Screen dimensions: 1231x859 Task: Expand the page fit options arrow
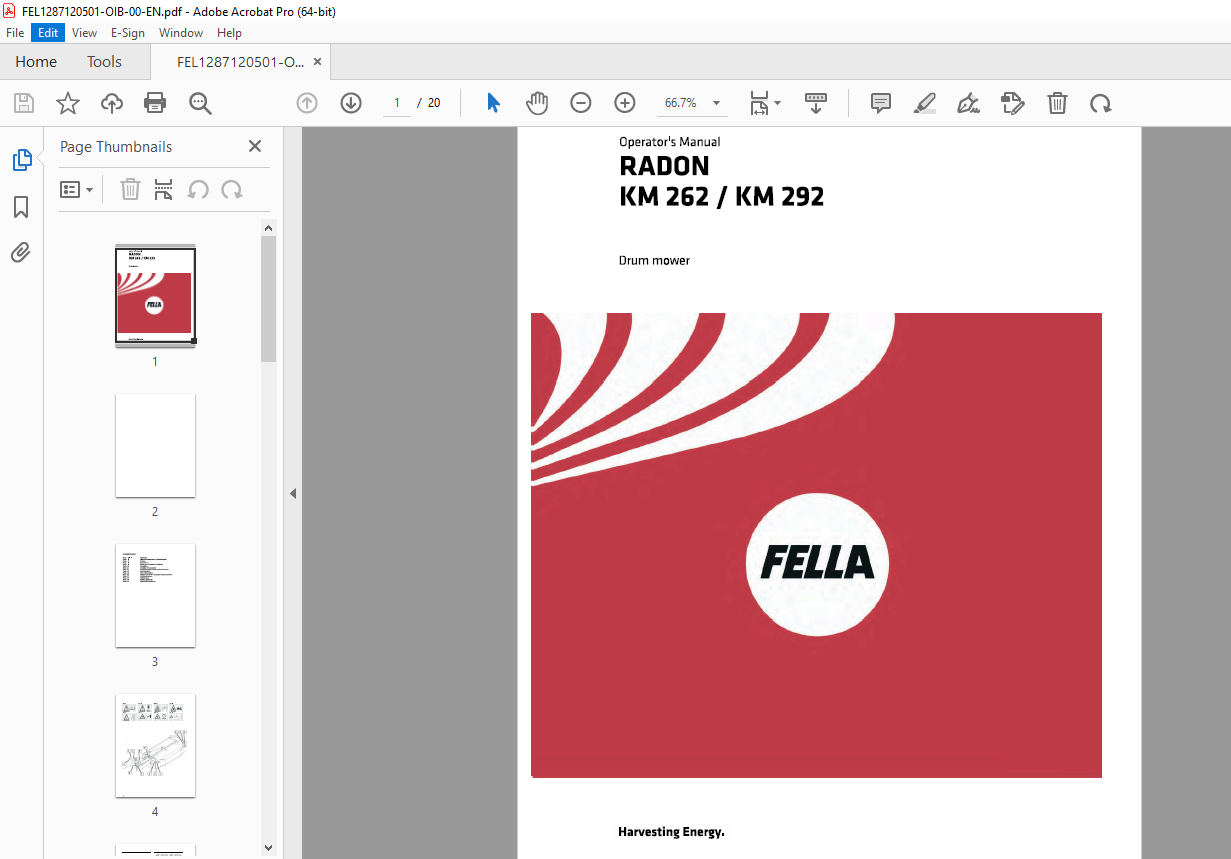pyautogui.click(x=777, y=103)
